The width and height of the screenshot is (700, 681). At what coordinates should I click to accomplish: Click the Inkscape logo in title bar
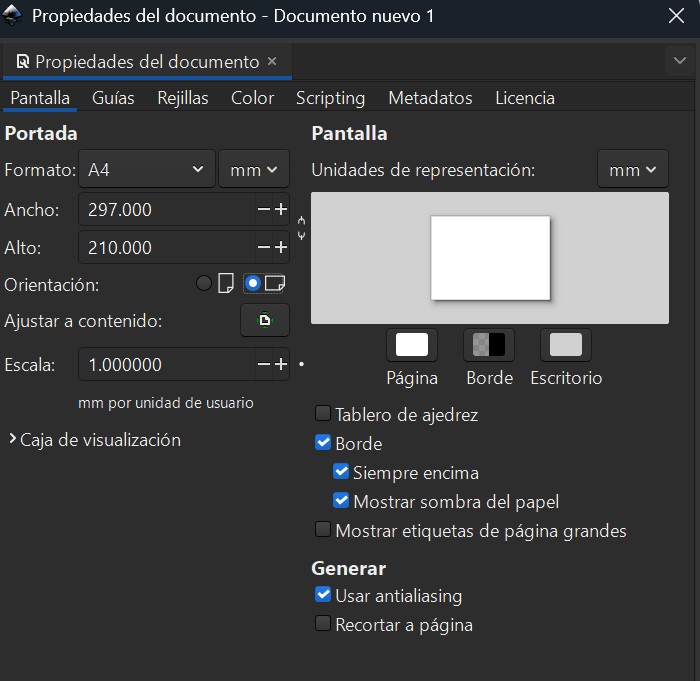coord(12,16)
